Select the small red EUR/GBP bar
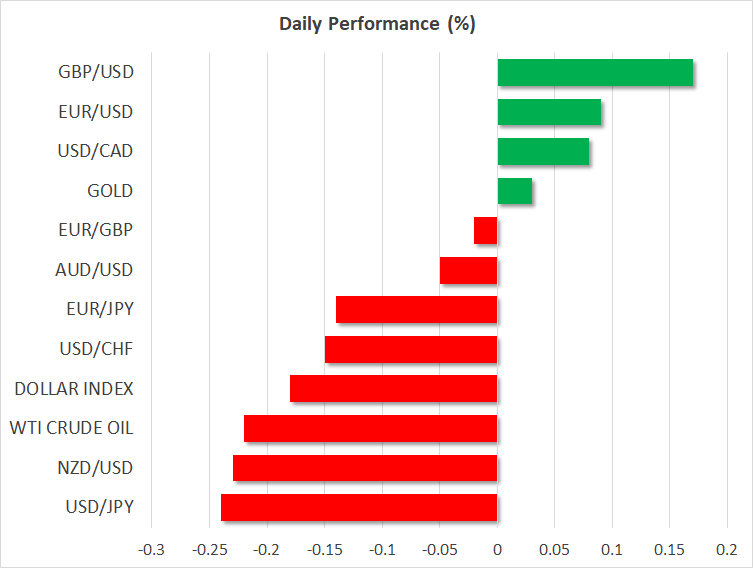The width and height of the screenshot is (753, 568). point(486,231)
